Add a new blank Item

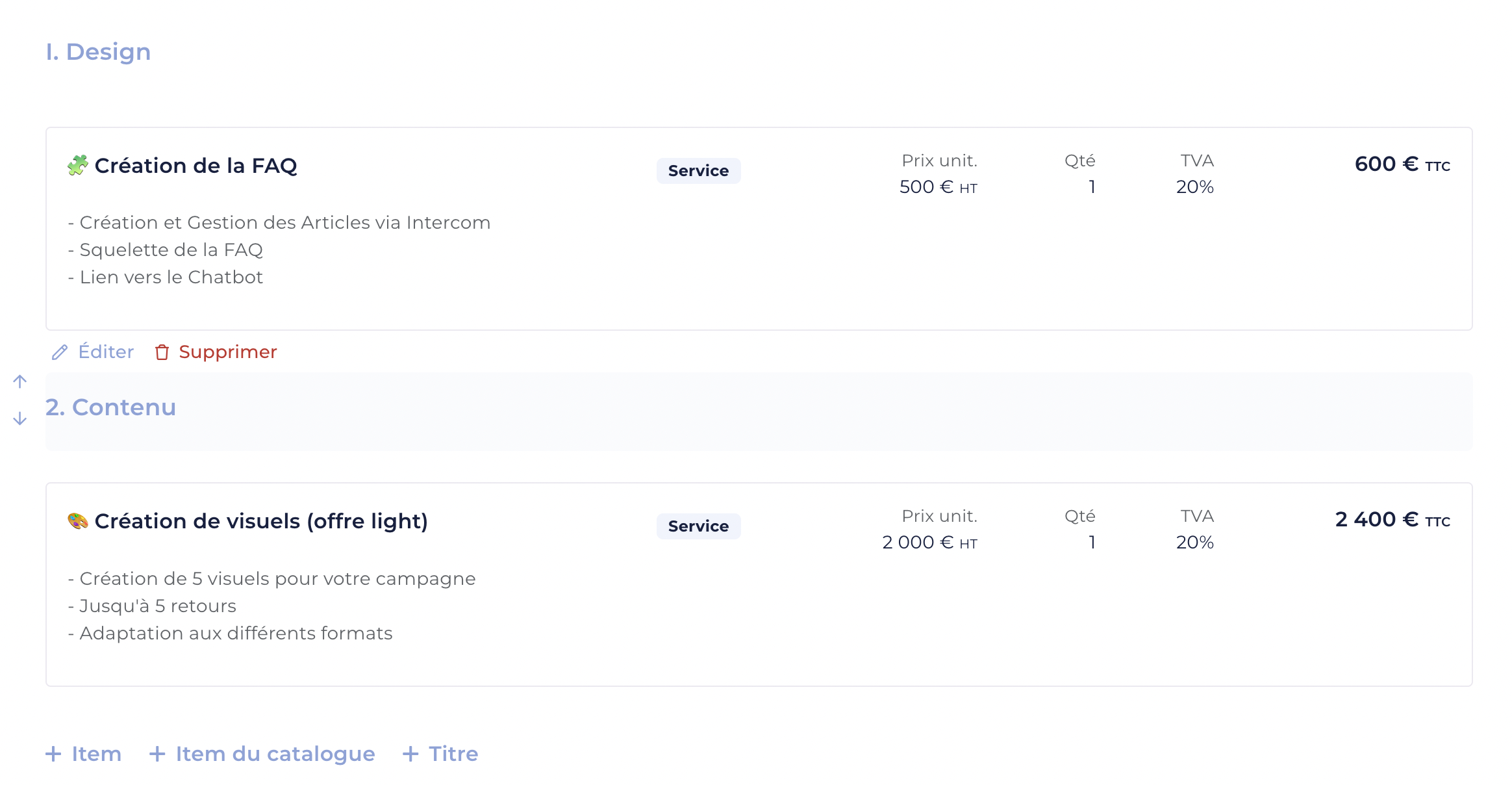tap(83, 754)
